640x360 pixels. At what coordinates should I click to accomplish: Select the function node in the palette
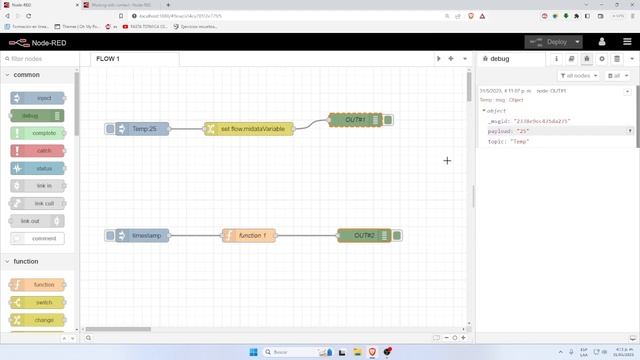(x=38, y=284)
